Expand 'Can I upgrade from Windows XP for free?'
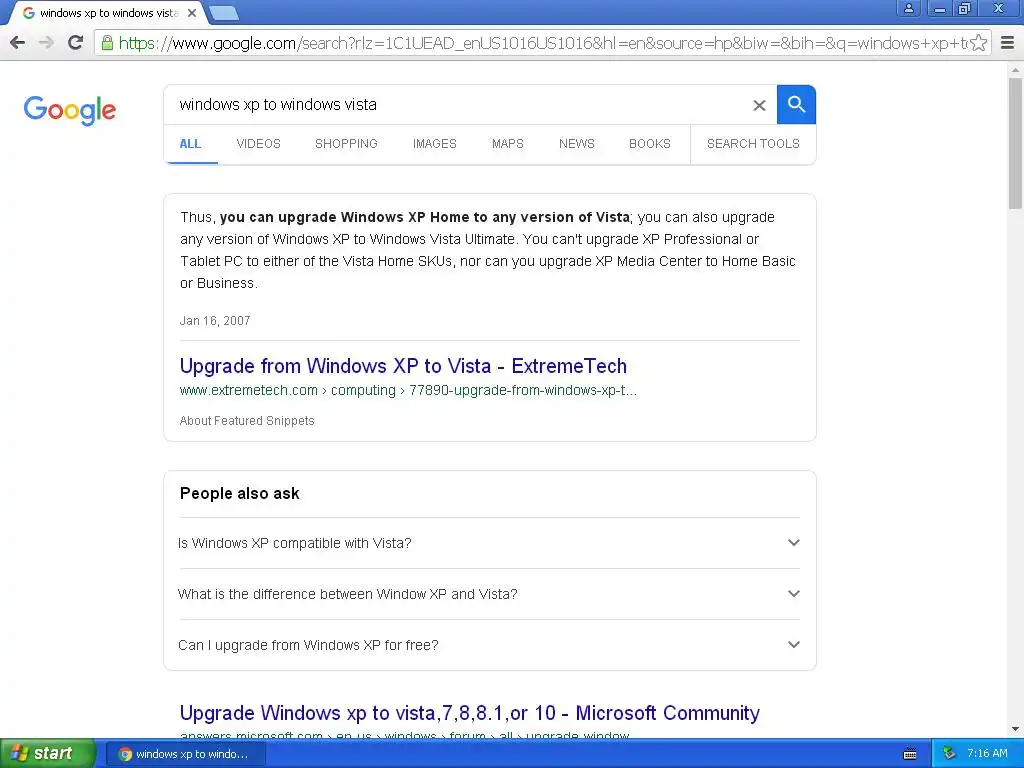The width and height of the screenshot is (1024, 768). pyautogui.click(x=489, y=645)
